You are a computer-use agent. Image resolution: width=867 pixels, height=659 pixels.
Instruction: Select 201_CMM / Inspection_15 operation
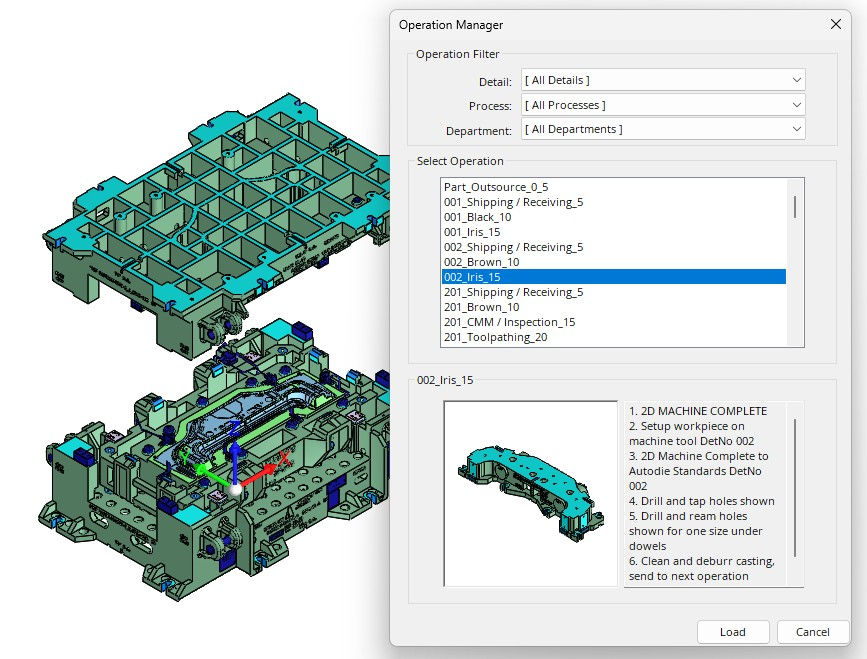click(614, 322)
